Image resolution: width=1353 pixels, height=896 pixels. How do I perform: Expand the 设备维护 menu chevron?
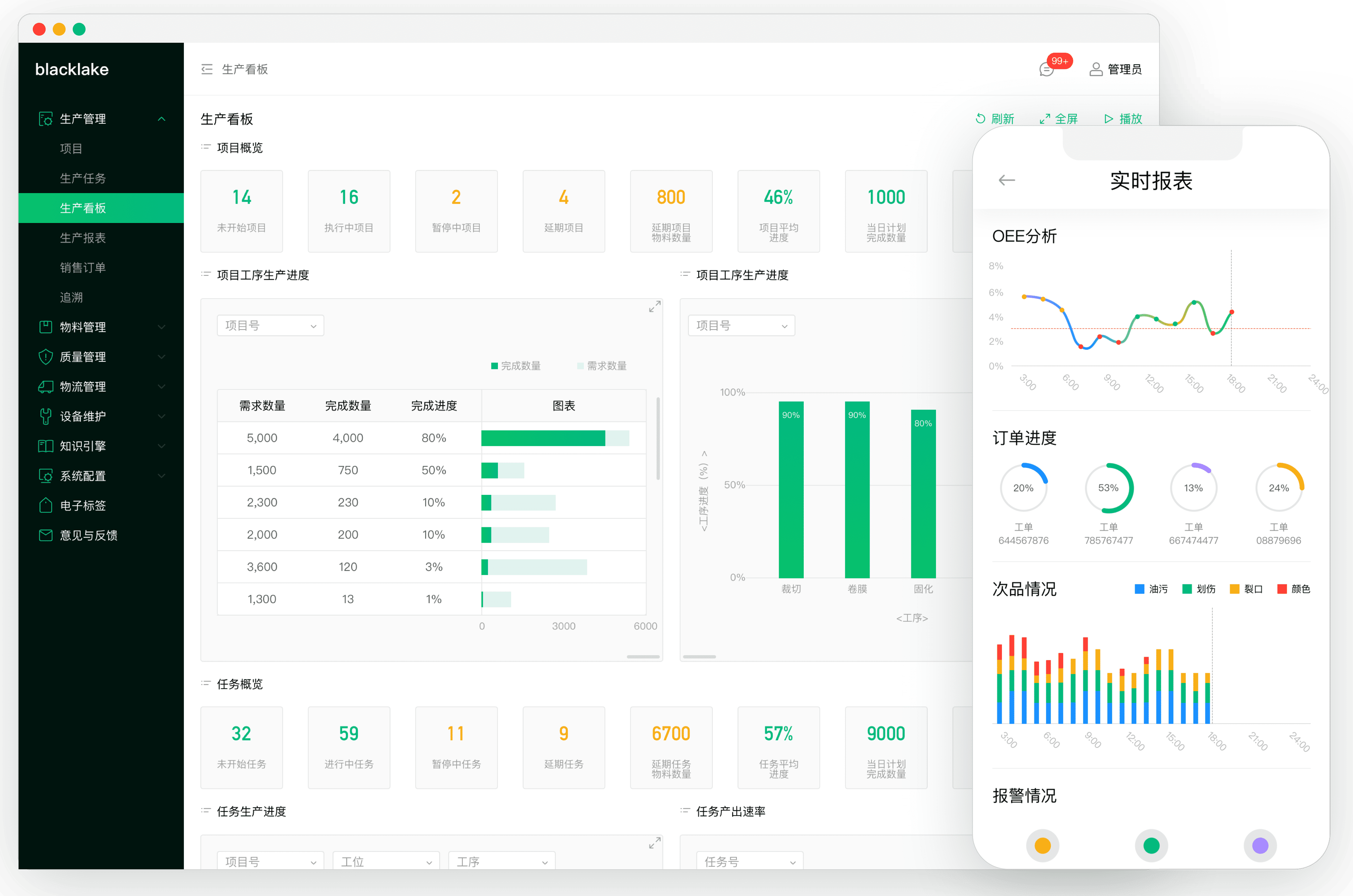click(x=162, y=416)
